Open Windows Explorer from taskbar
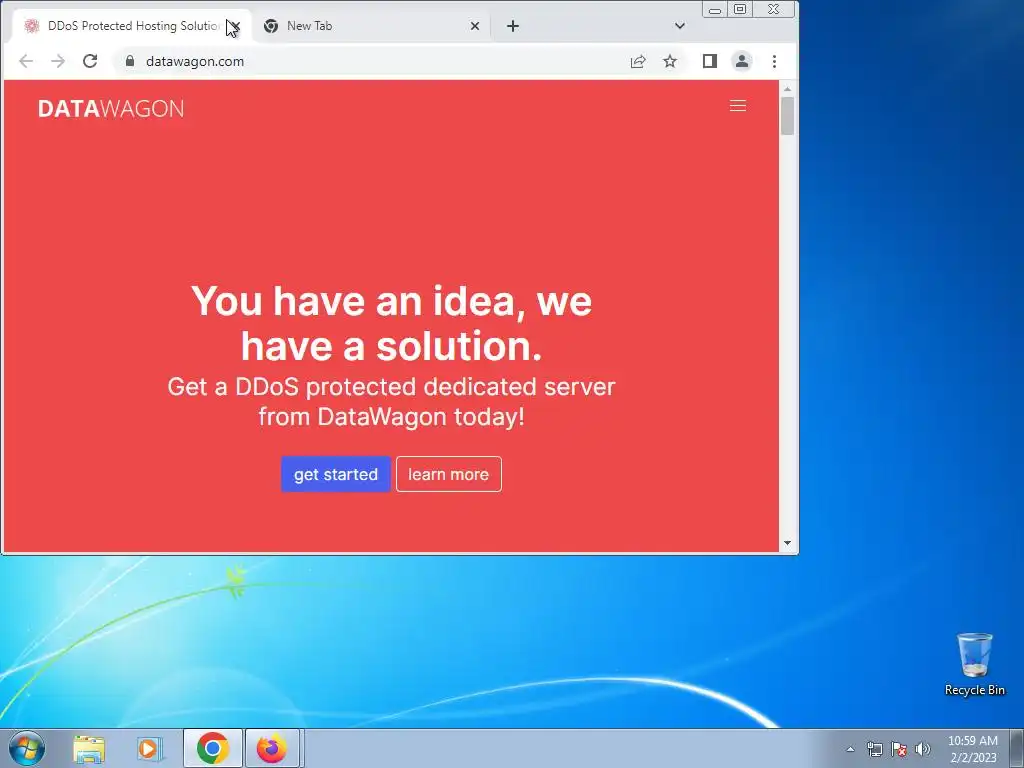This screenshot has height=768, width=1024. [89, 748]
